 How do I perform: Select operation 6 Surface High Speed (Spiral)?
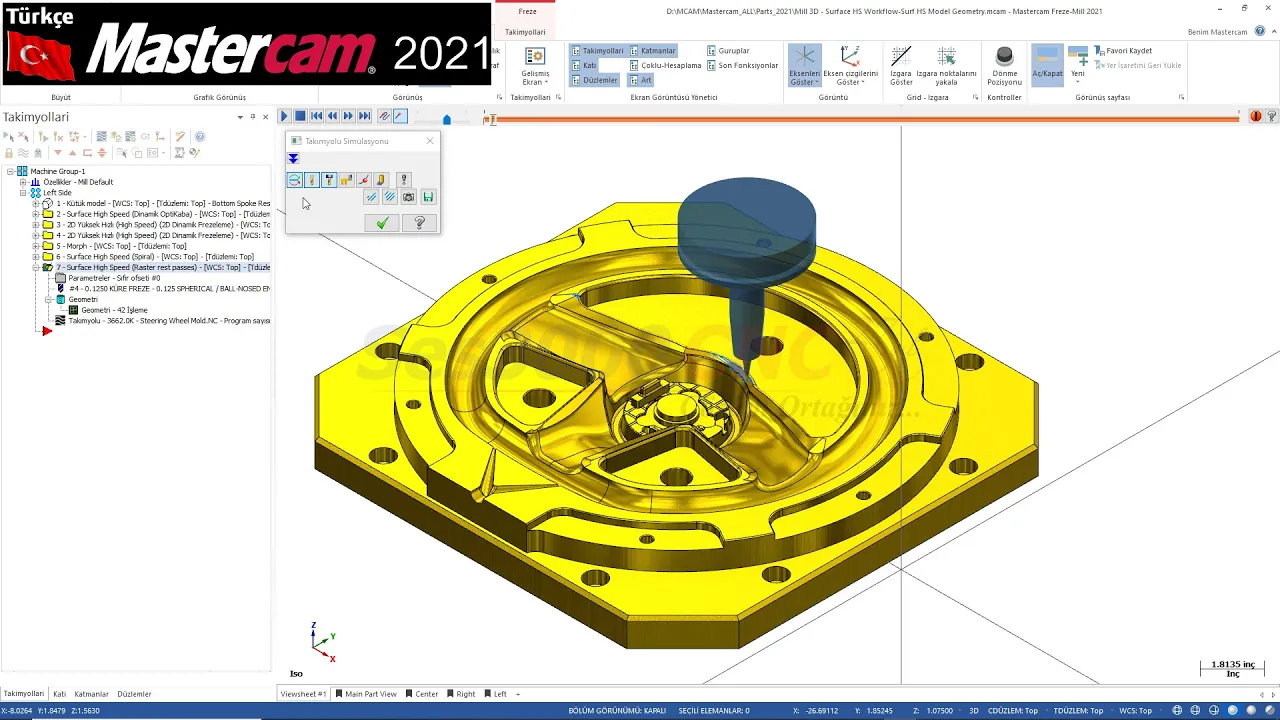pyautogui.click(x=155, y=257)
